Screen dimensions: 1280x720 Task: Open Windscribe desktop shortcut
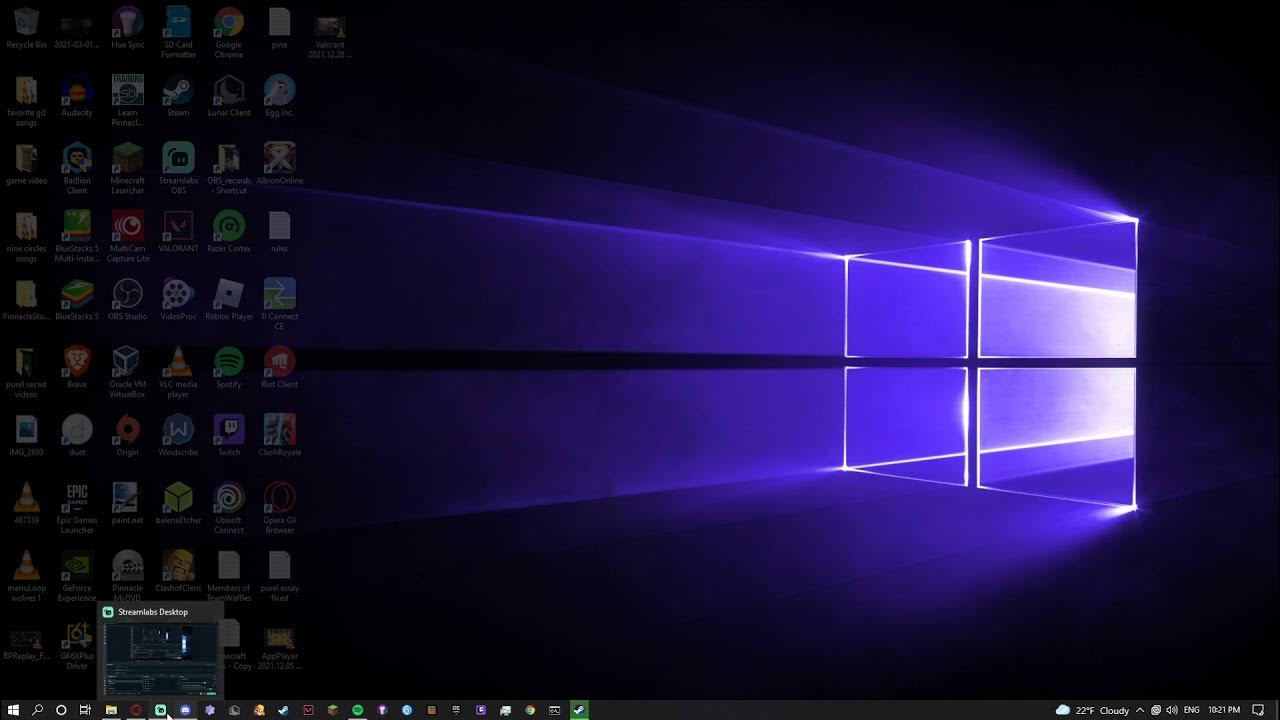178,437
